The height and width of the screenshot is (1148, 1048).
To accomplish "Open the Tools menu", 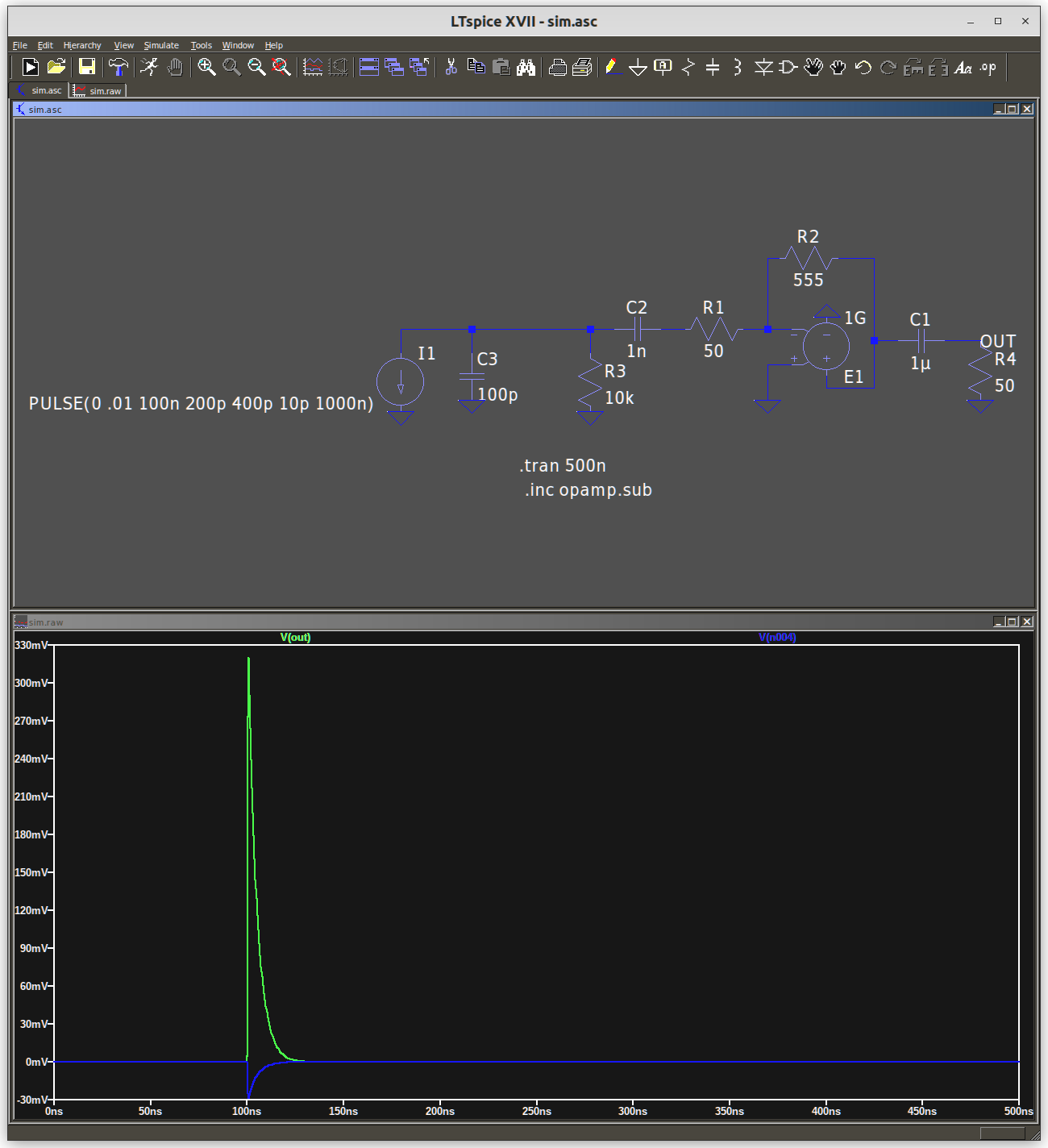I will point(201,45).
